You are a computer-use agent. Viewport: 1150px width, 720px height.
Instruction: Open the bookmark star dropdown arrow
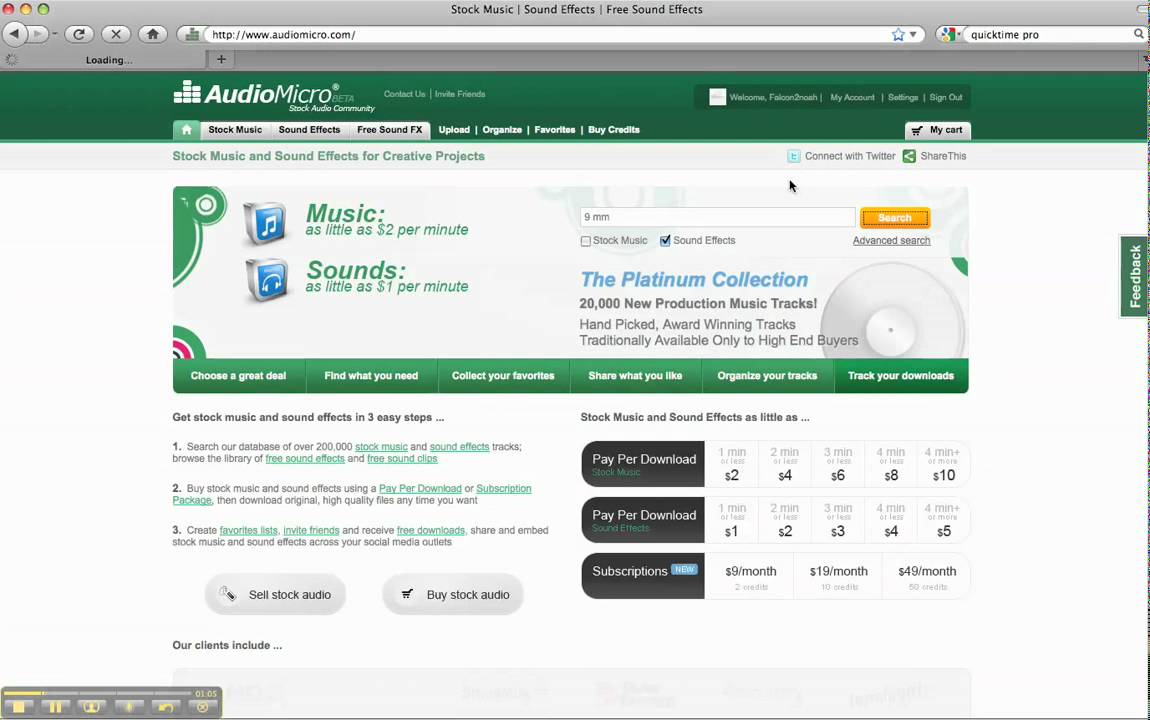tap(913, 34)
